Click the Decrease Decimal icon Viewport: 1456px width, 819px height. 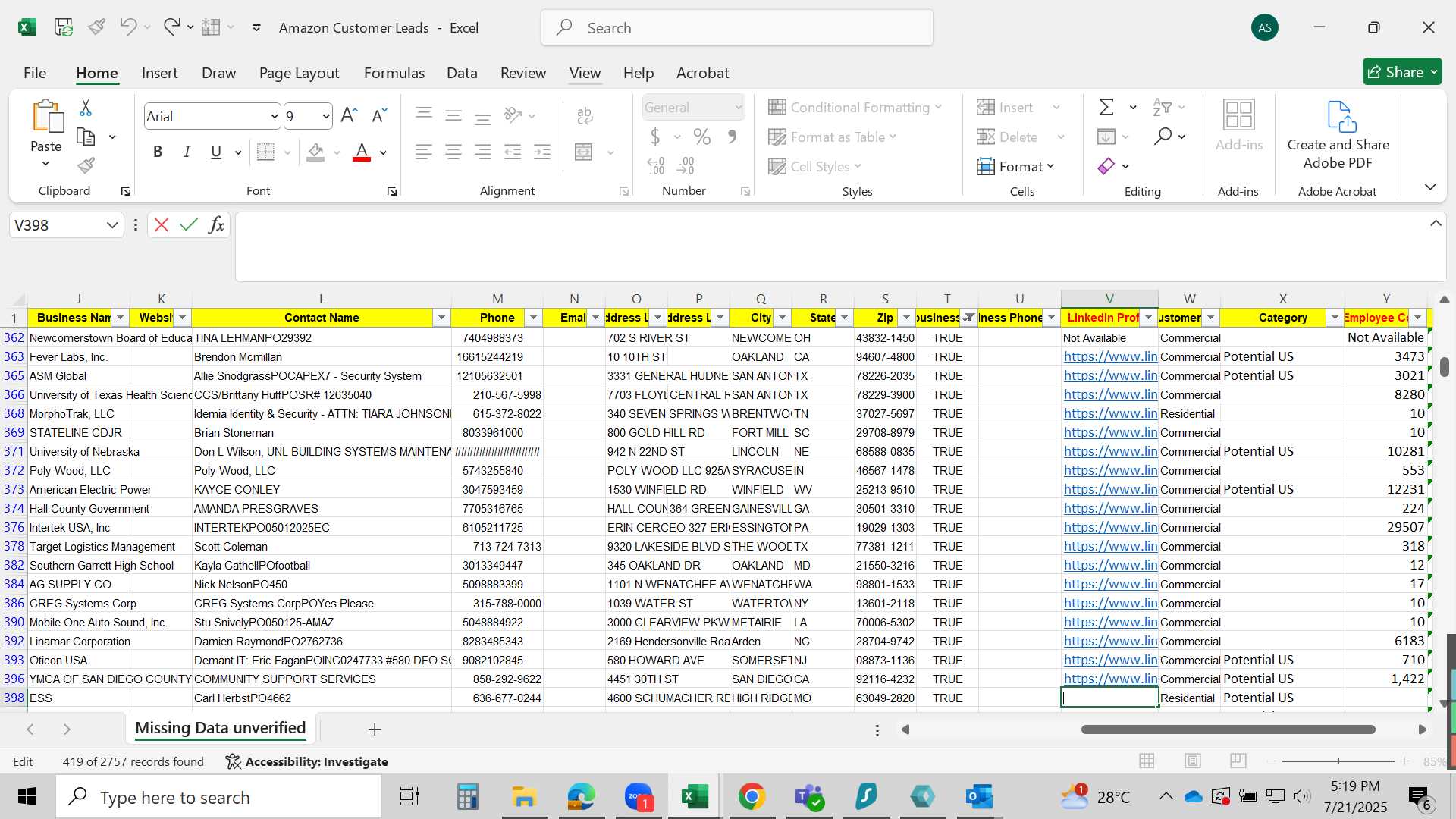coord(686,165)
